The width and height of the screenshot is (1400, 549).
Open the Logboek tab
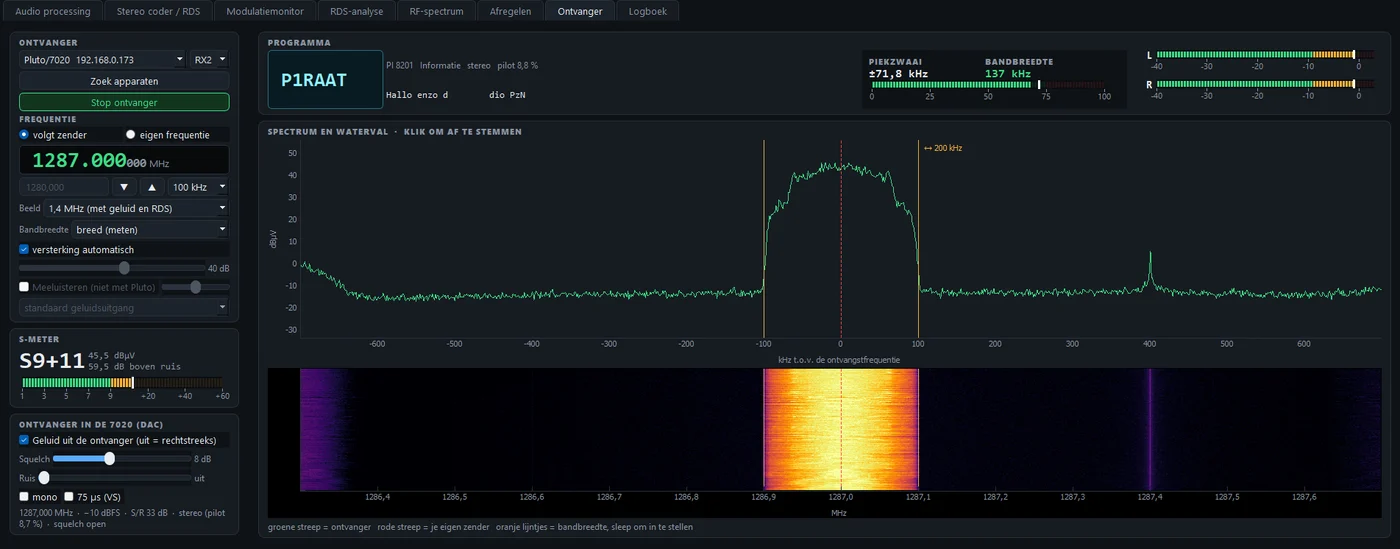[x=648, y=11]
